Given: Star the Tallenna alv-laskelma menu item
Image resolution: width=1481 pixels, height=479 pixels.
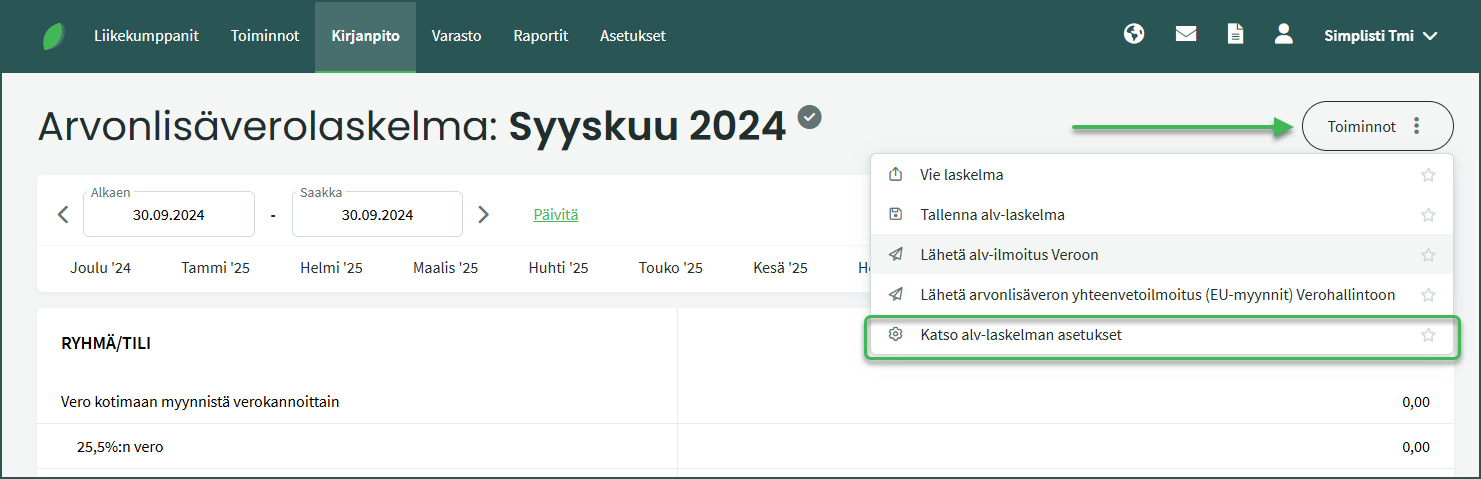Looking at the screenshot, I should coord(1428,215).
